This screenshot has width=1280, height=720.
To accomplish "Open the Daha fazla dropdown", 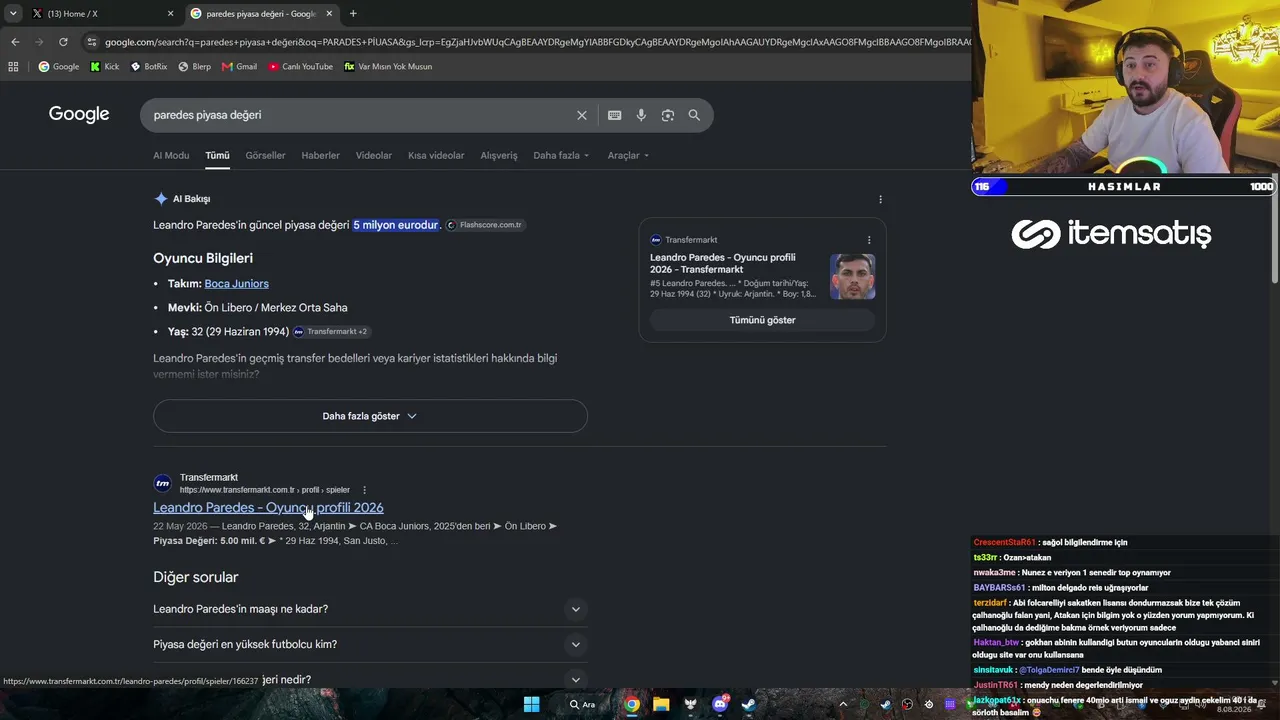I will 561,156.
